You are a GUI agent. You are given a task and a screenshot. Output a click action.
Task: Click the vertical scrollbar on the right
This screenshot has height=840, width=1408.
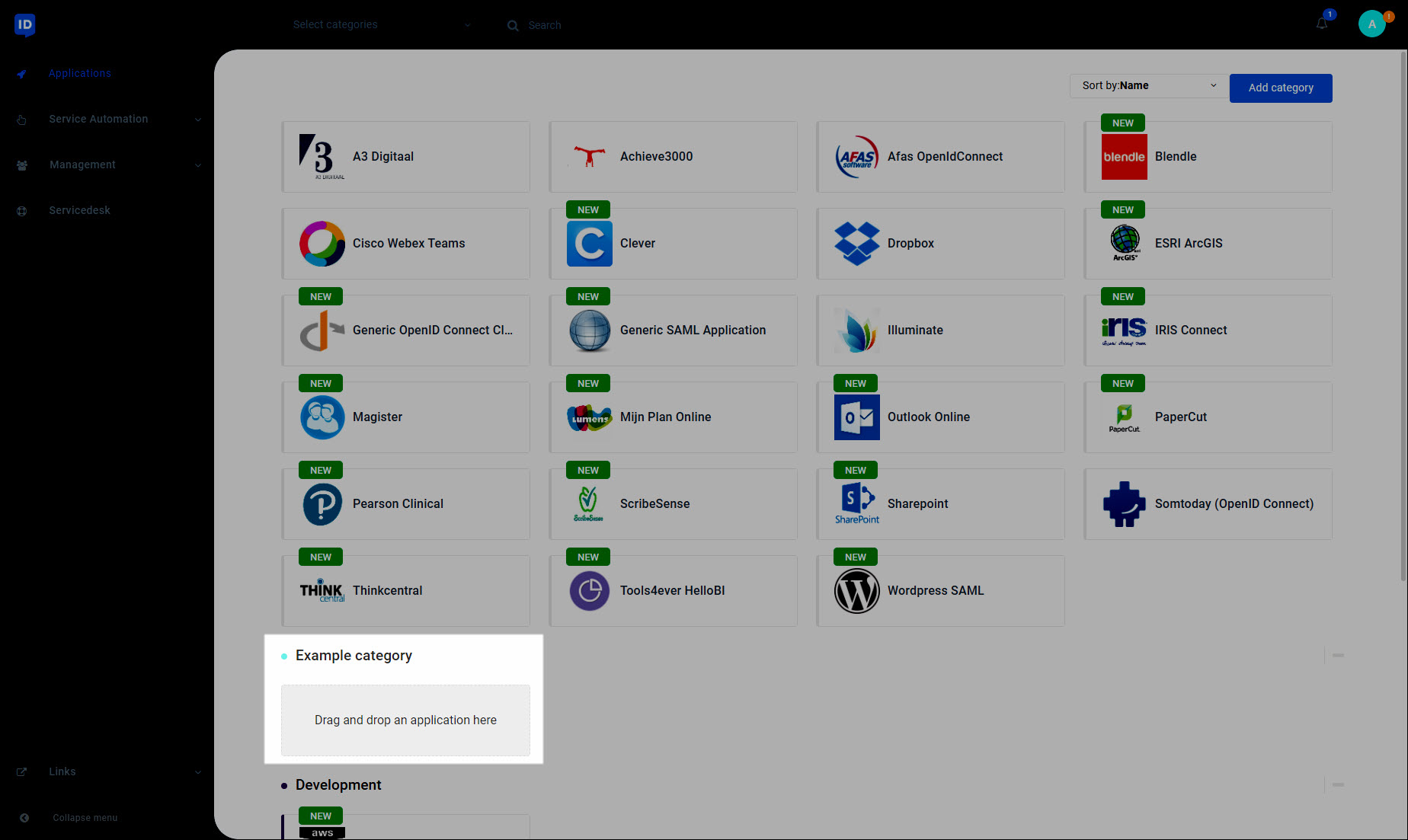1403,316
